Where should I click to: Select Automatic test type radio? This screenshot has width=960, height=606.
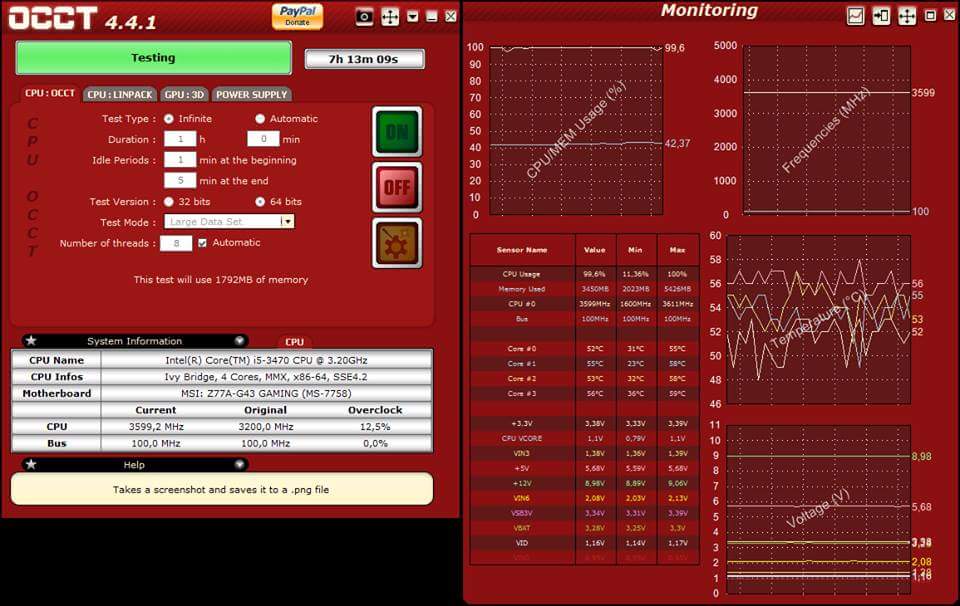point(260,119)
